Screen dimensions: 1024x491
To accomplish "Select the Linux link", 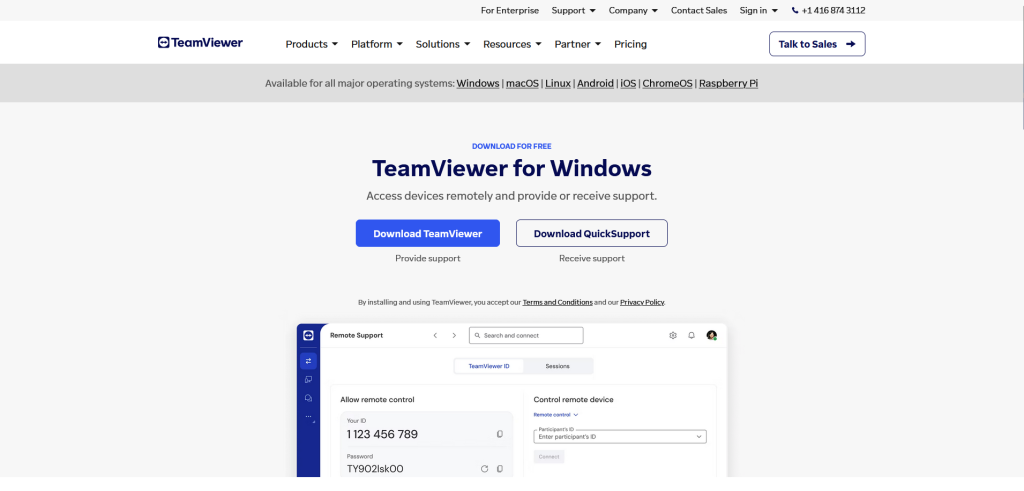I will click(558, 84).
